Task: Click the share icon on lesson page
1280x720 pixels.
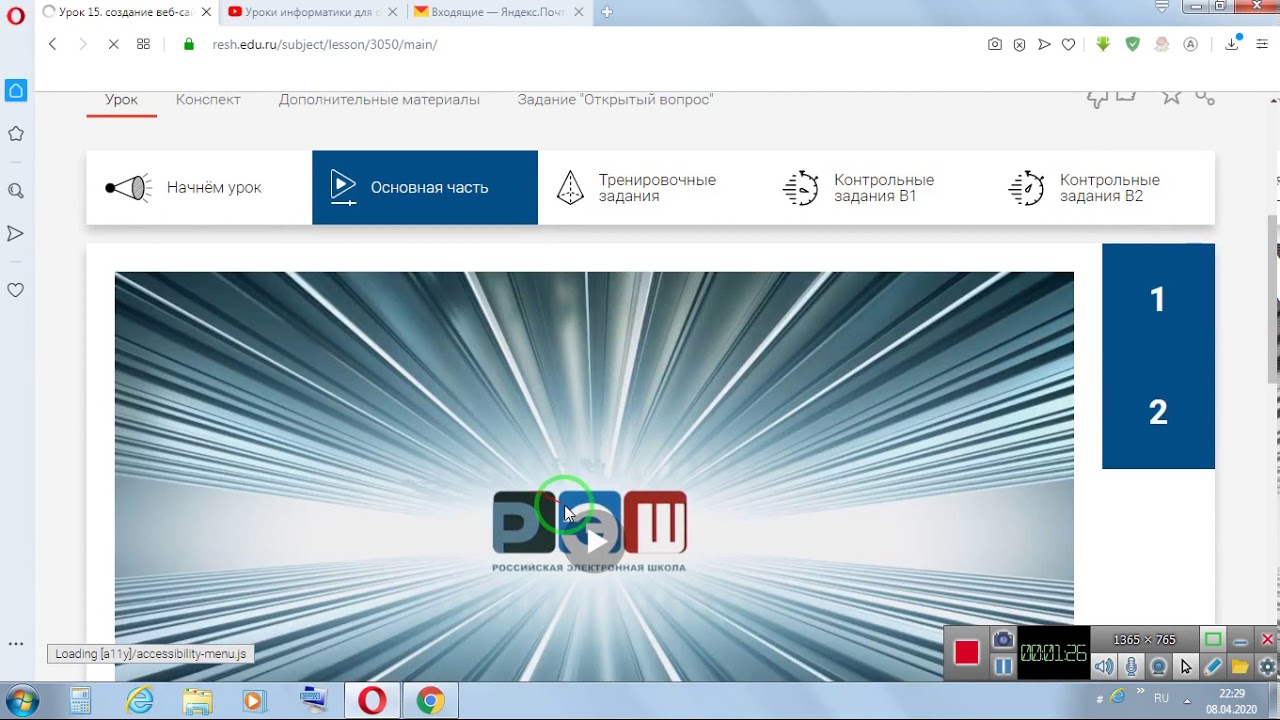Action: pos(1205,97)
